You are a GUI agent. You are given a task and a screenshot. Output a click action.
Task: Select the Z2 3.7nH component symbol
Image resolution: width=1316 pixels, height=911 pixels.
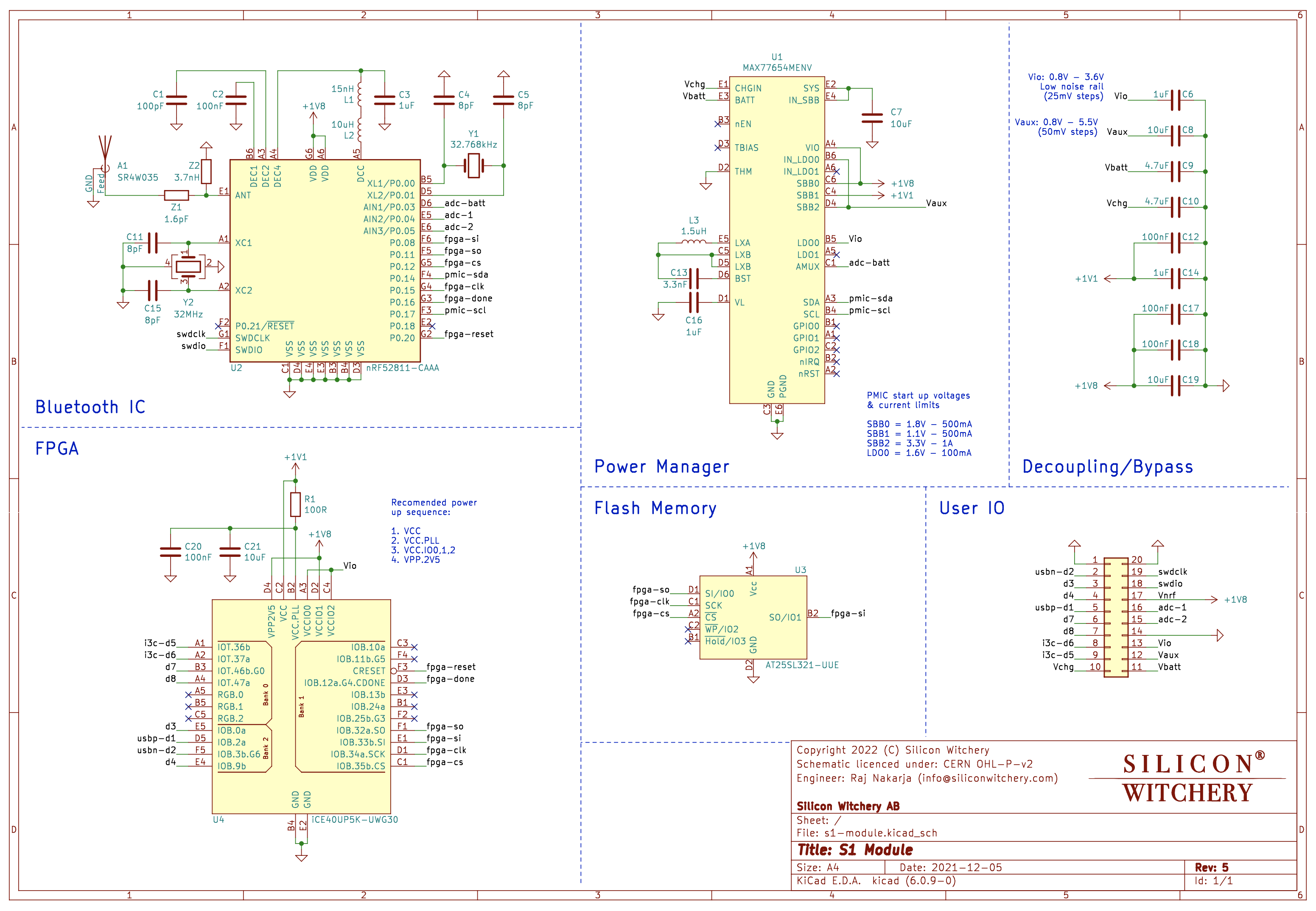pos(206,171)
